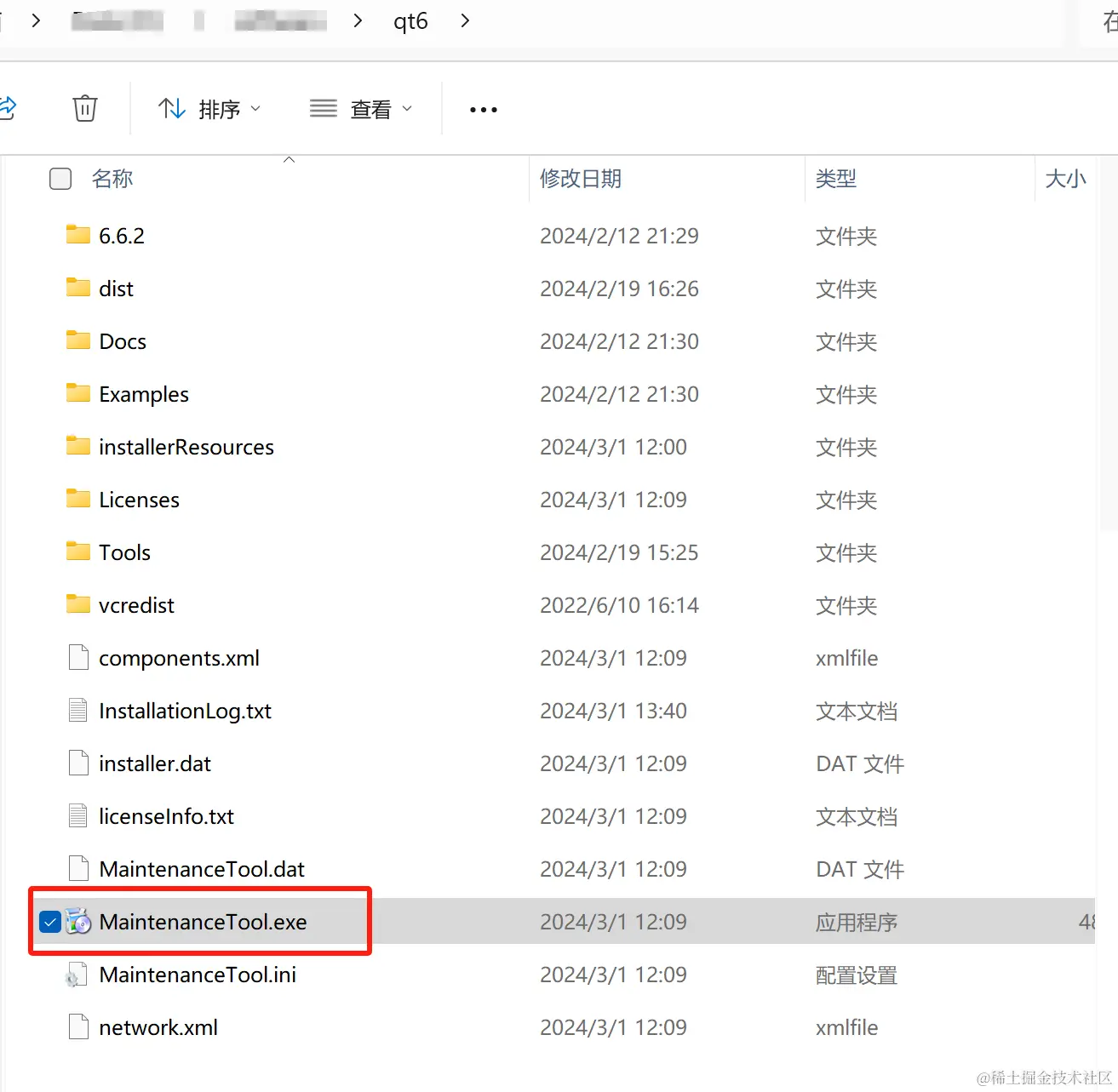Click the vcredist folder icon
Screen dimensions: 1118x1092
[x=78, y=604]
